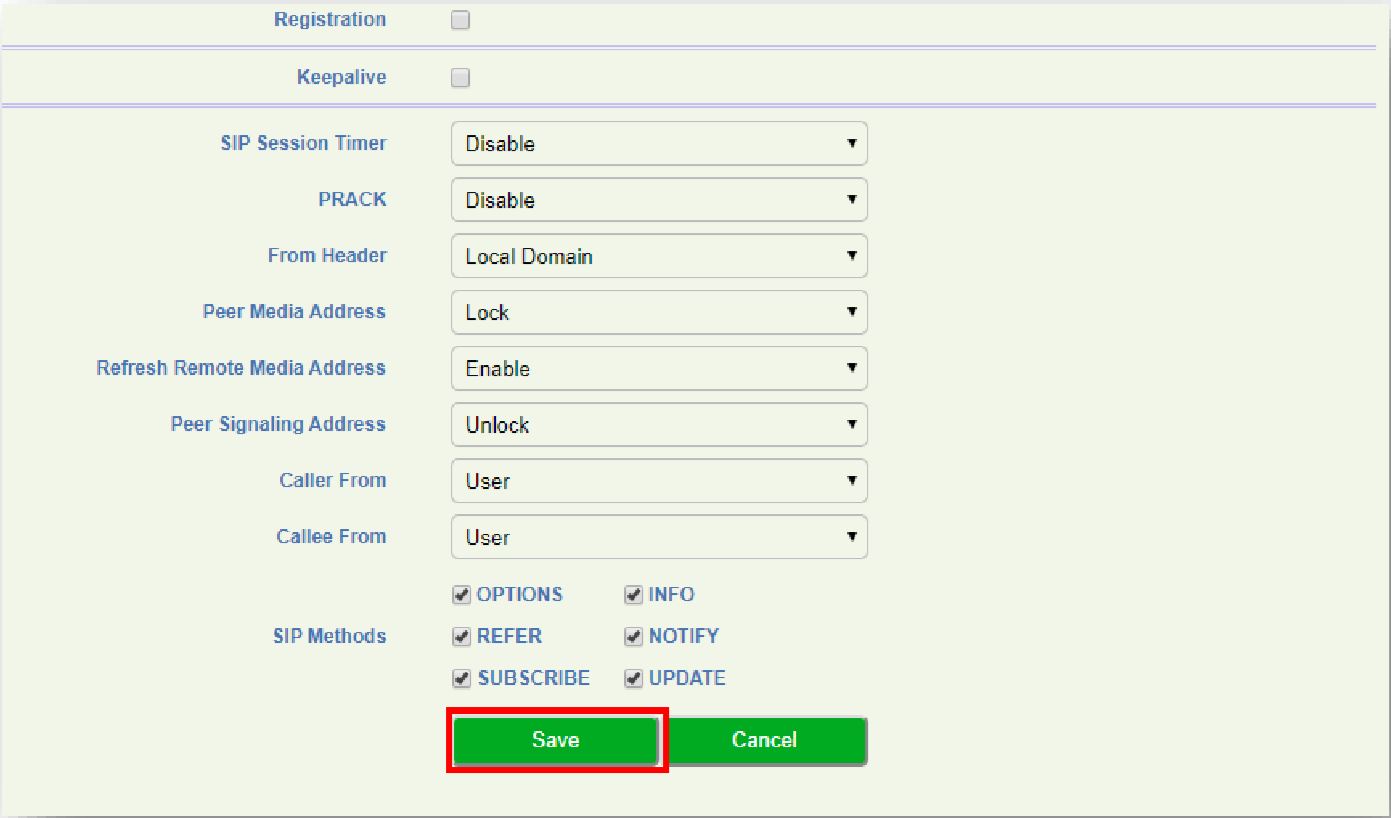Open the Callee From dropdown
This screenshot has height=818, width=1391.
pos(659,537)
